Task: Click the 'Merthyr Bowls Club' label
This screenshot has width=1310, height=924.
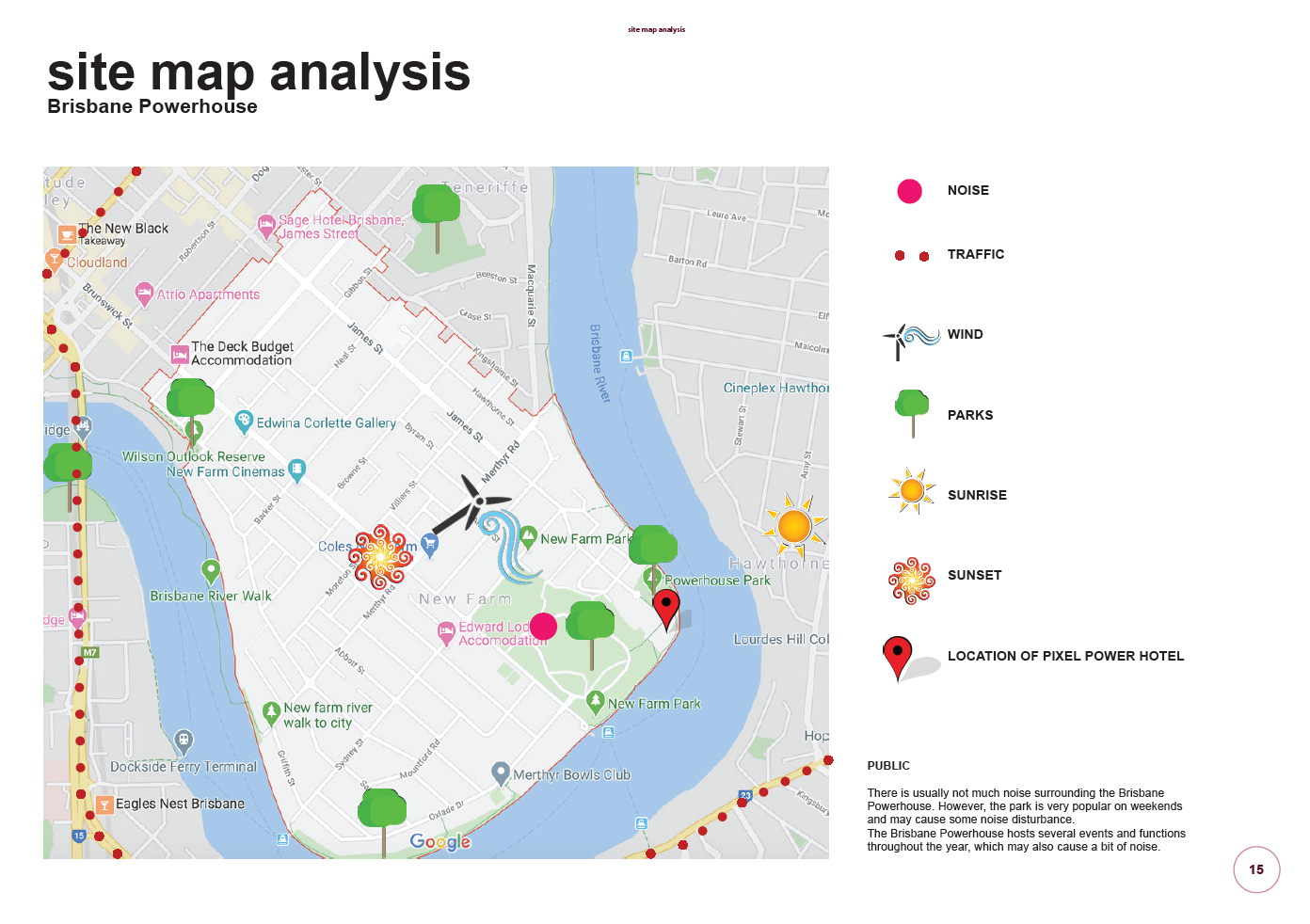Action: pyautogui.click(x=571, y=775)
